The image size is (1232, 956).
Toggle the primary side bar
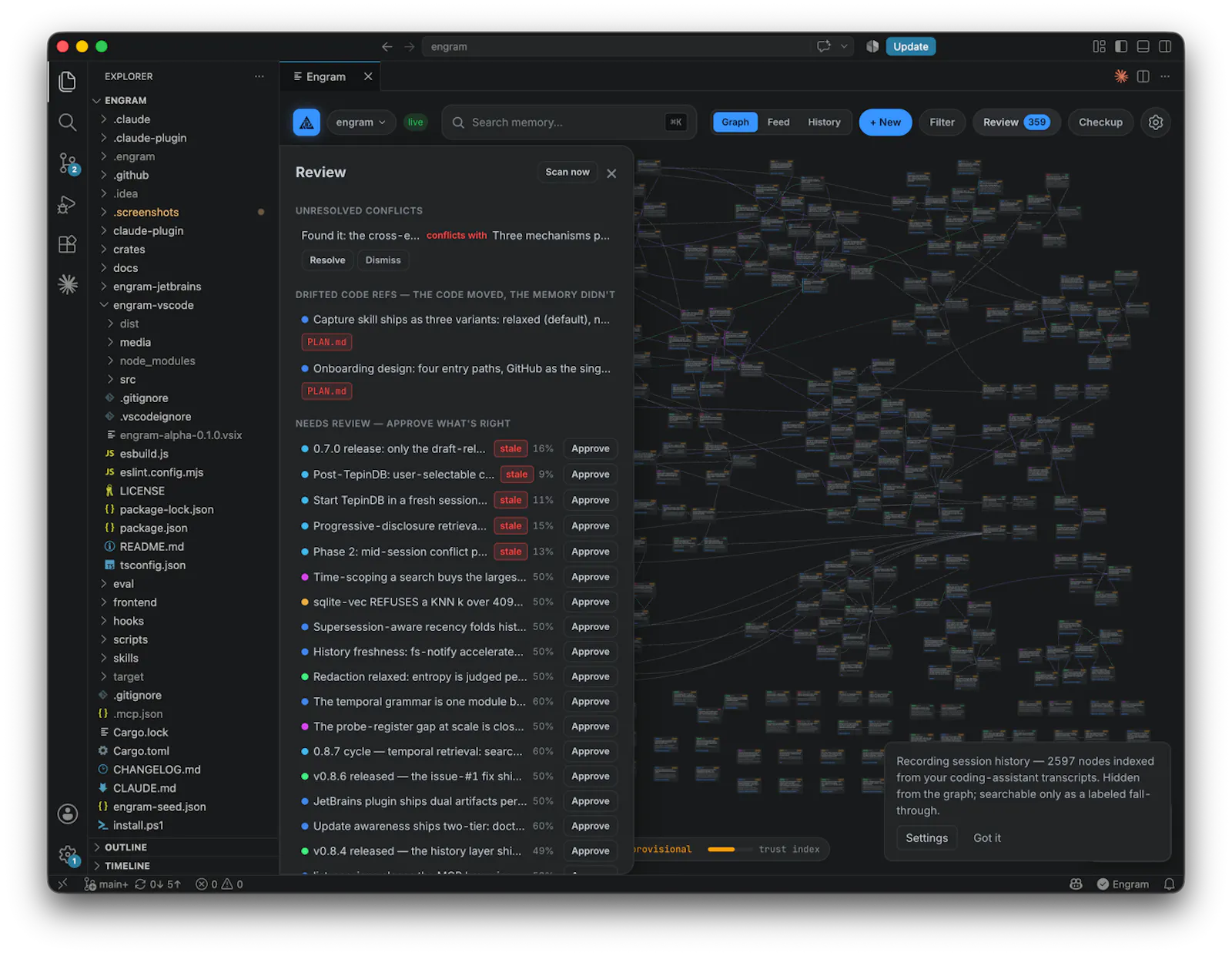1121,47
